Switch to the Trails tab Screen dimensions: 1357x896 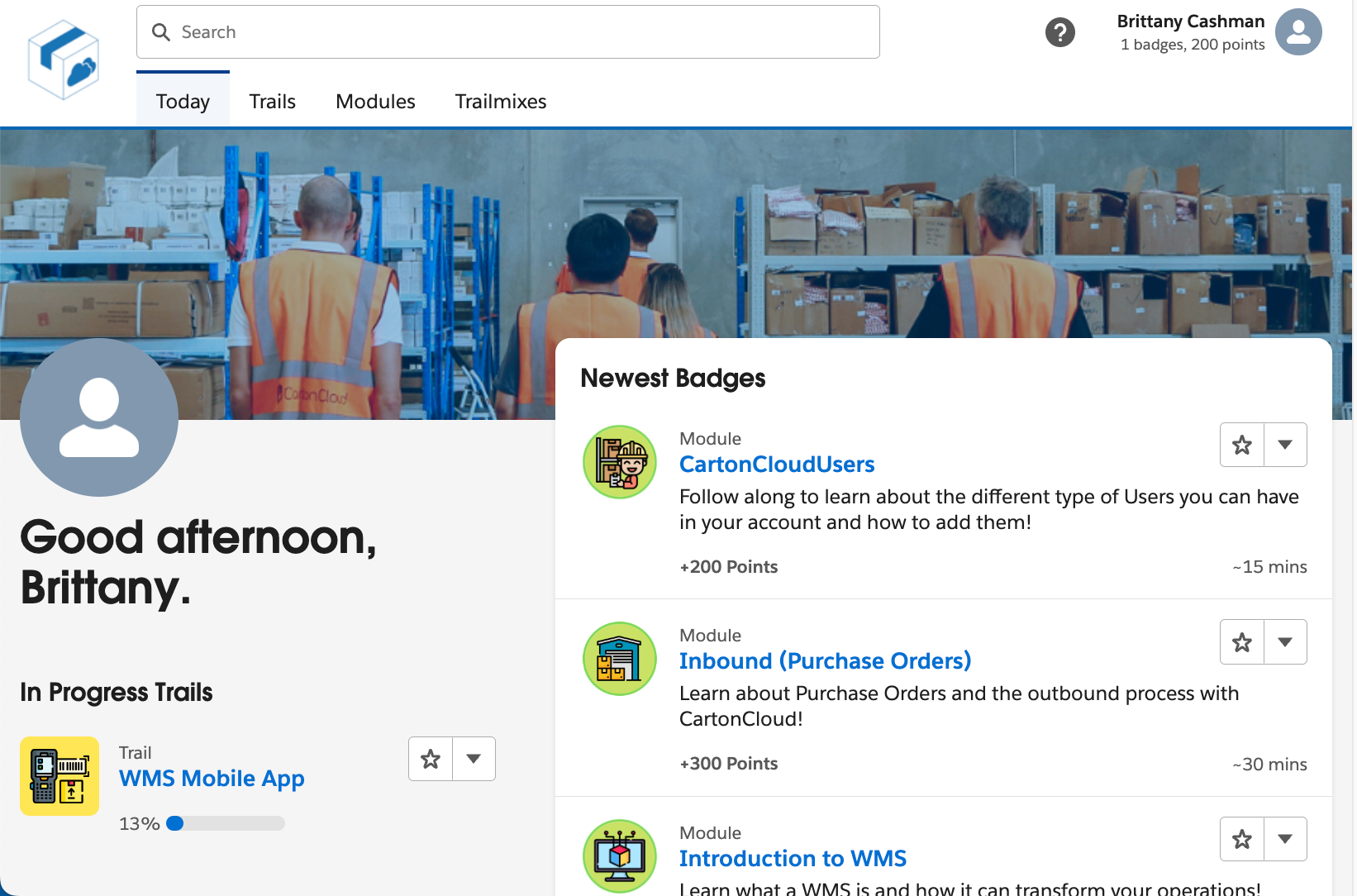click(x=272, y=101)
